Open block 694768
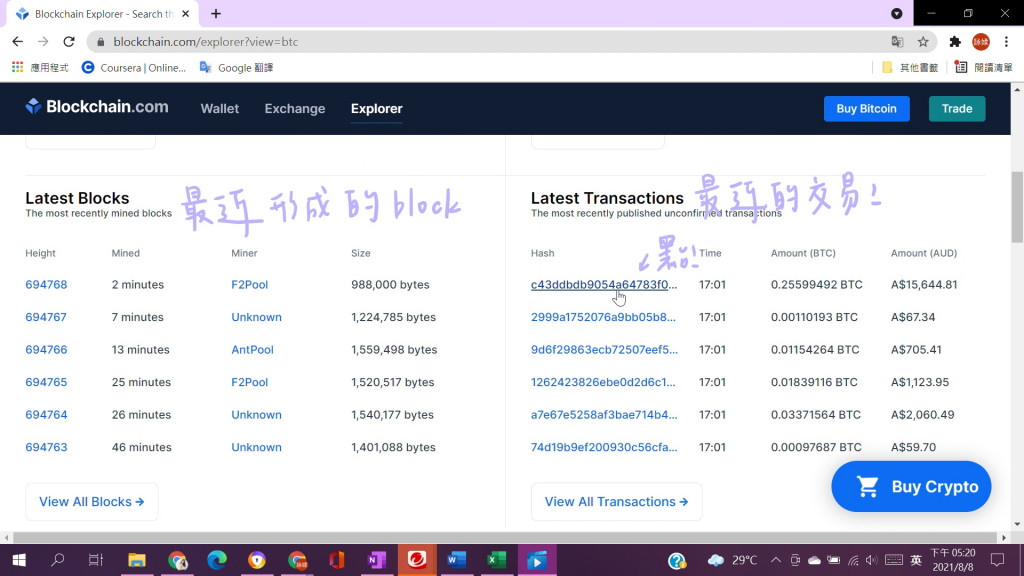This screenshot has width=1024, height=576. 46,285
